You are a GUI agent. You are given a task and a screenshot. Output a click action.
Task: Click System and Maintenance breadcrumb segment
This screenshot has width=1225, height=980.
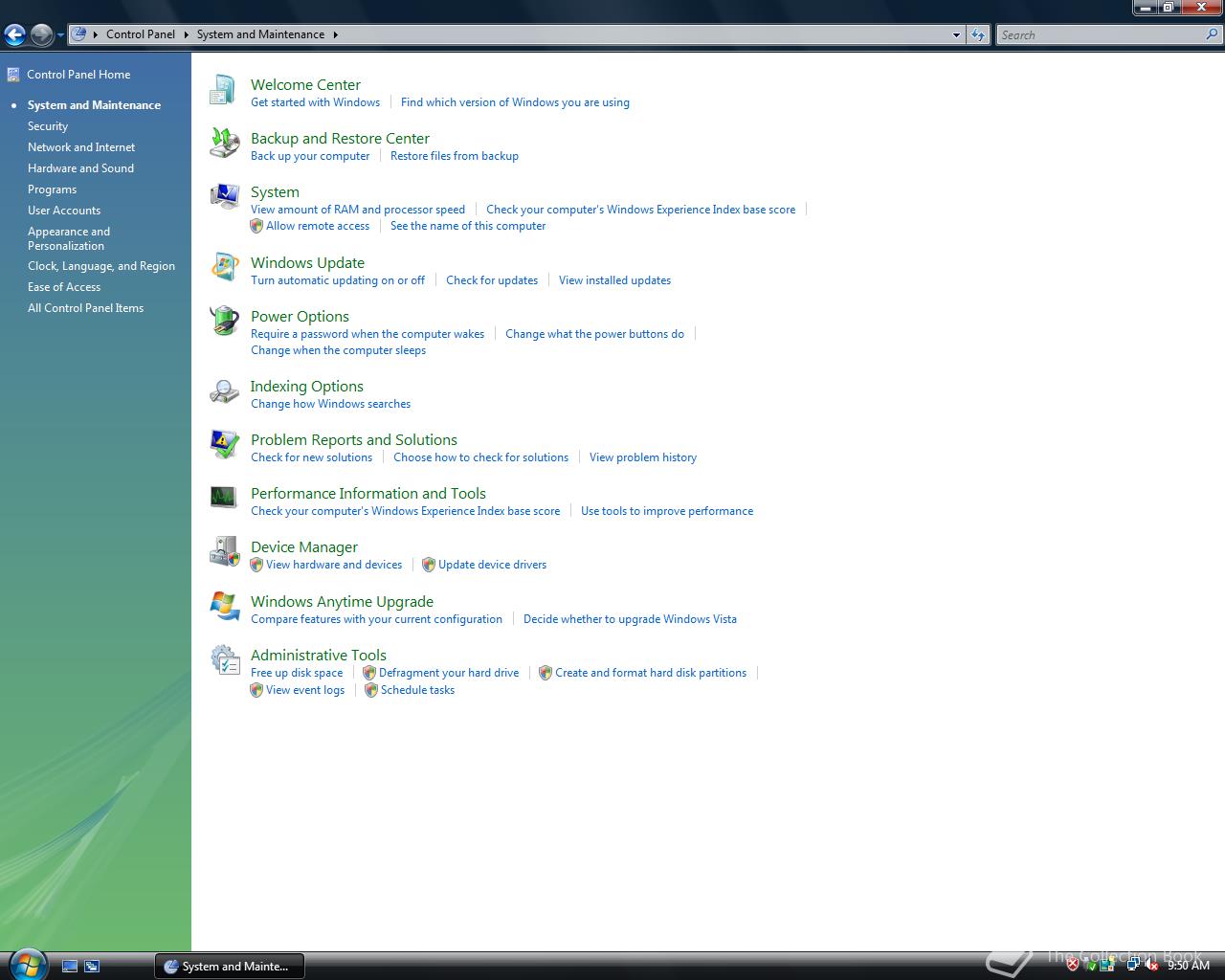tap(260, 34)
